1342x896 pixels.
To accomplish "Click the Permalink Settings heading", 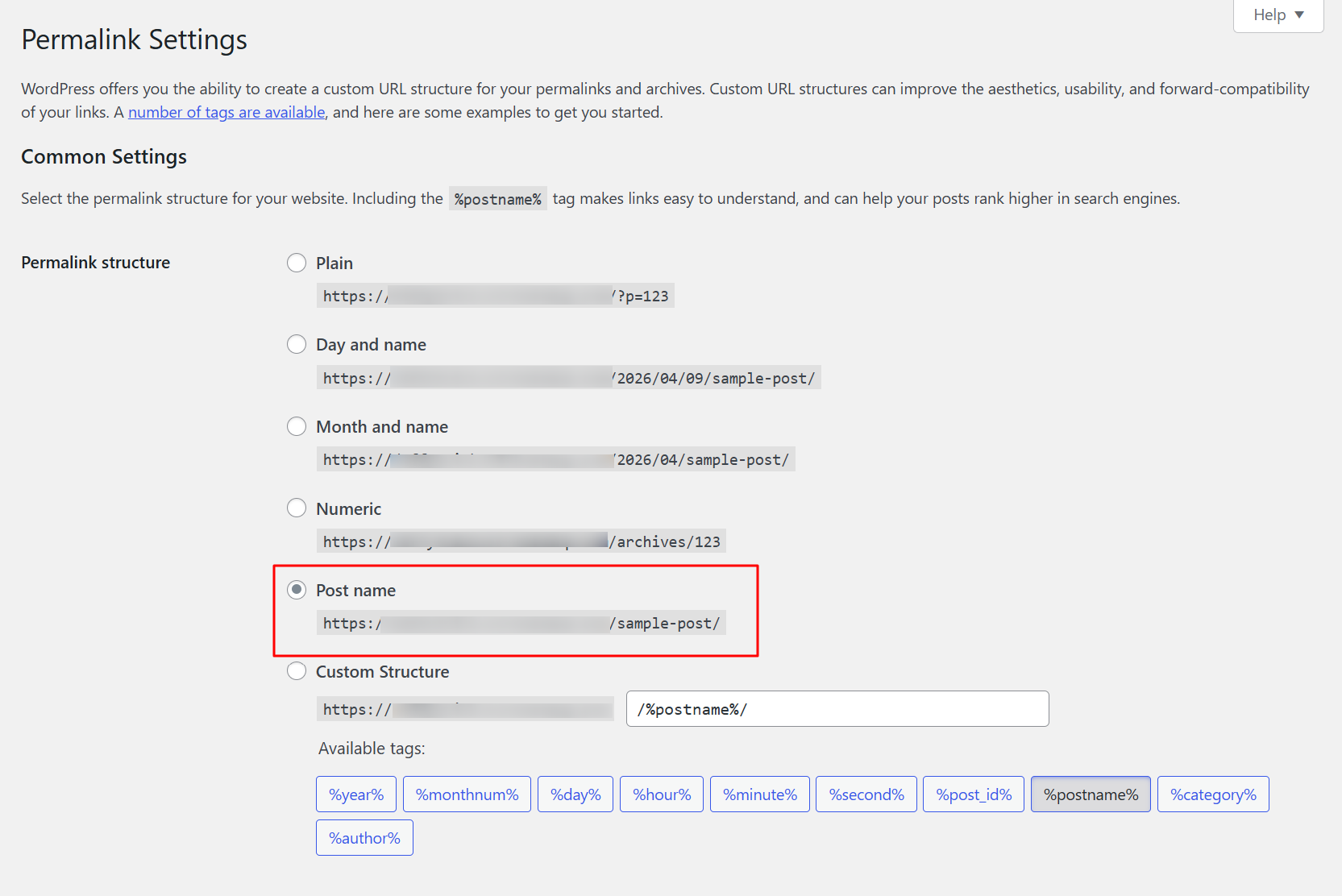I will pyautogui.click(x=134, y=39).
